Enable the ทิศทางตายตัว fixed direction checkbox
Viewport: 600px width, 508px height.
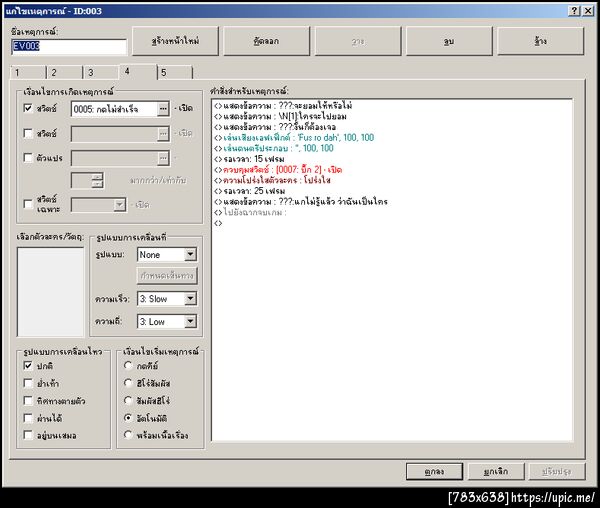click(x=28, y=401)
